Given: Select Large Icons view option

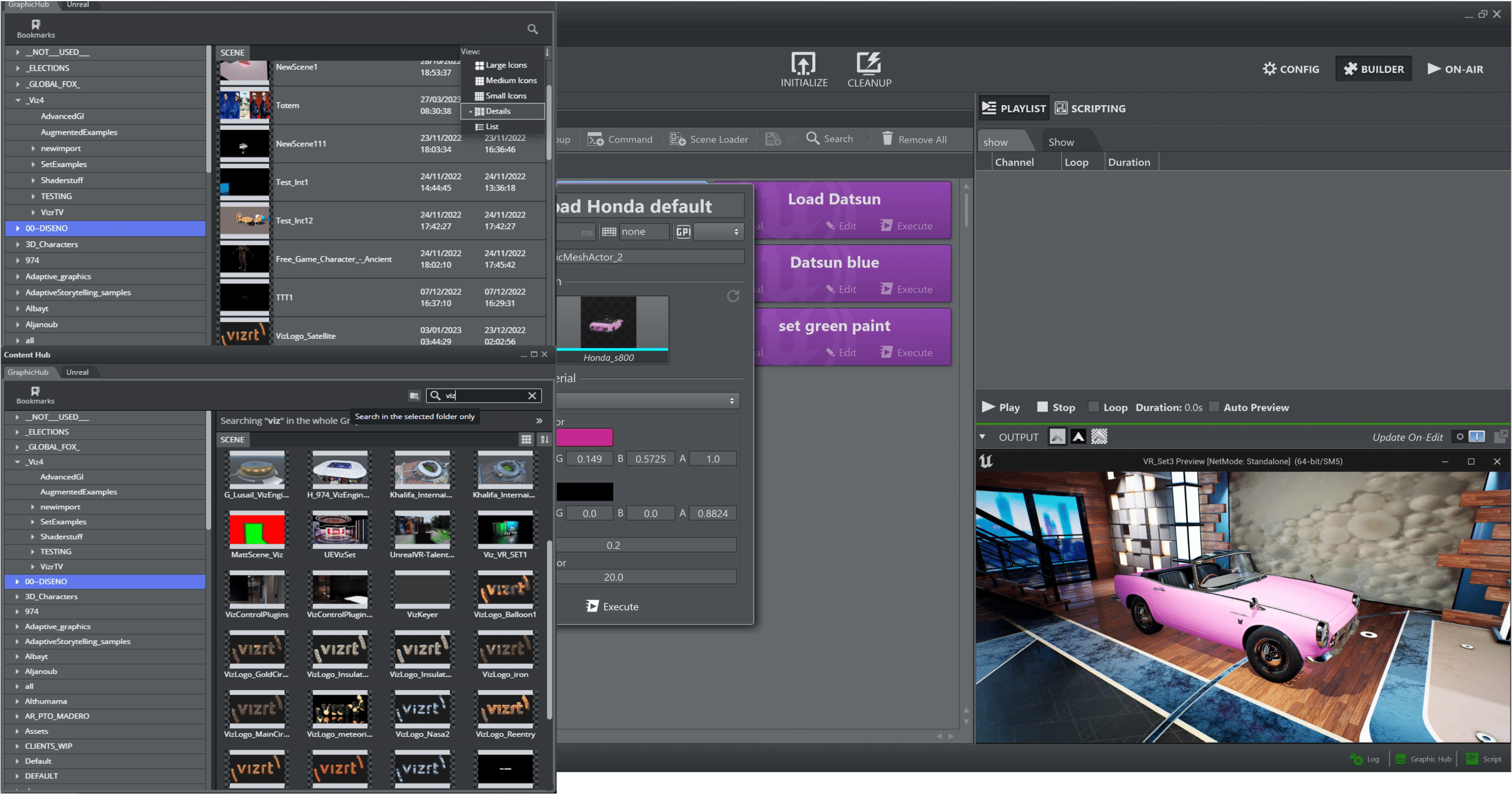Looking at the screenshot, I should 506,66.
